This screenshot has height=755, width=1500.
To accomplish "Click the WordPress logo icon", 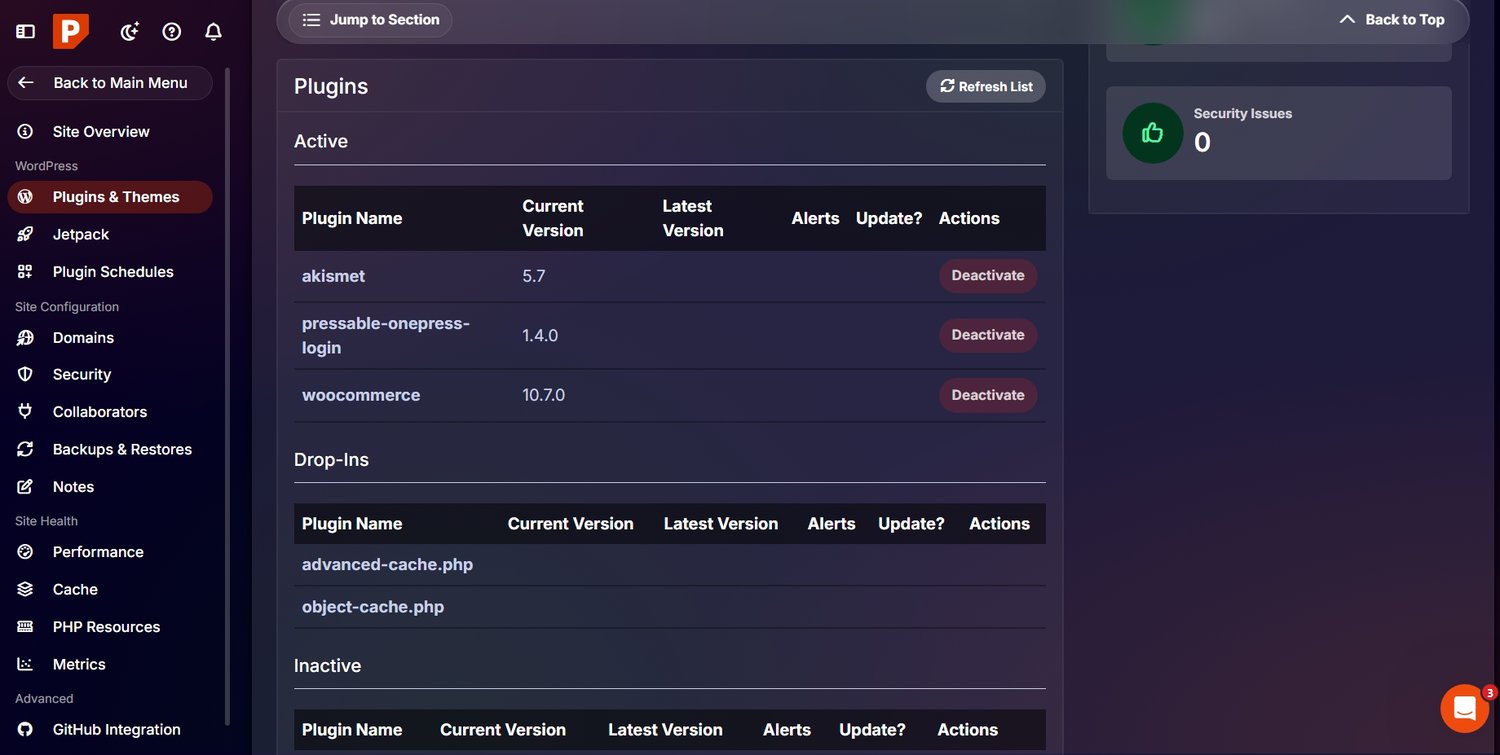I will click(25, 197).
